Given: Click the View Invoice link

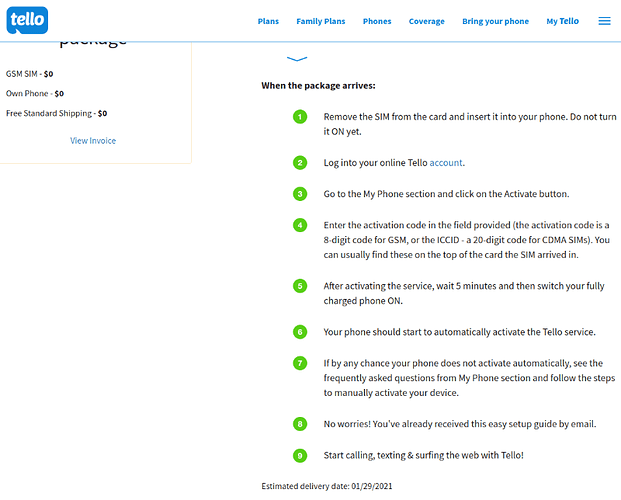Looking at the screenshot, I should point(93,141).
